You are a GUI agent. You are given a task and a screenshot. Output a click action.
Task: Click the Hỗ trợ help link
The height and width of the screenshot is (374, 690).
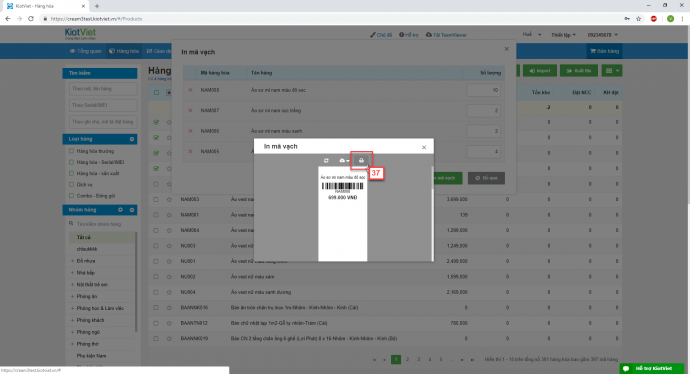pyautogui.click(x=409, y=35)
